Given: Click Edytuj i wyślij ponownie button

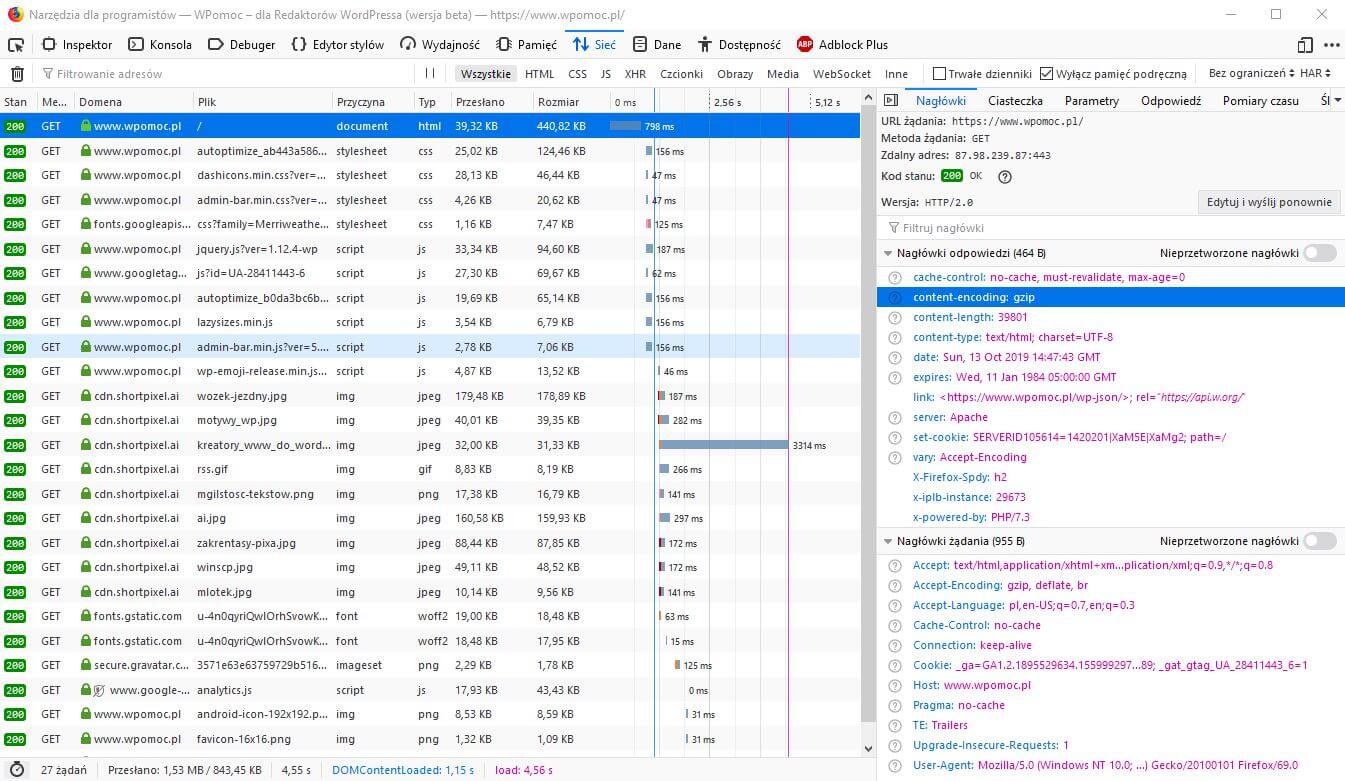Looking at the screenshot, I should [1269, 202].
